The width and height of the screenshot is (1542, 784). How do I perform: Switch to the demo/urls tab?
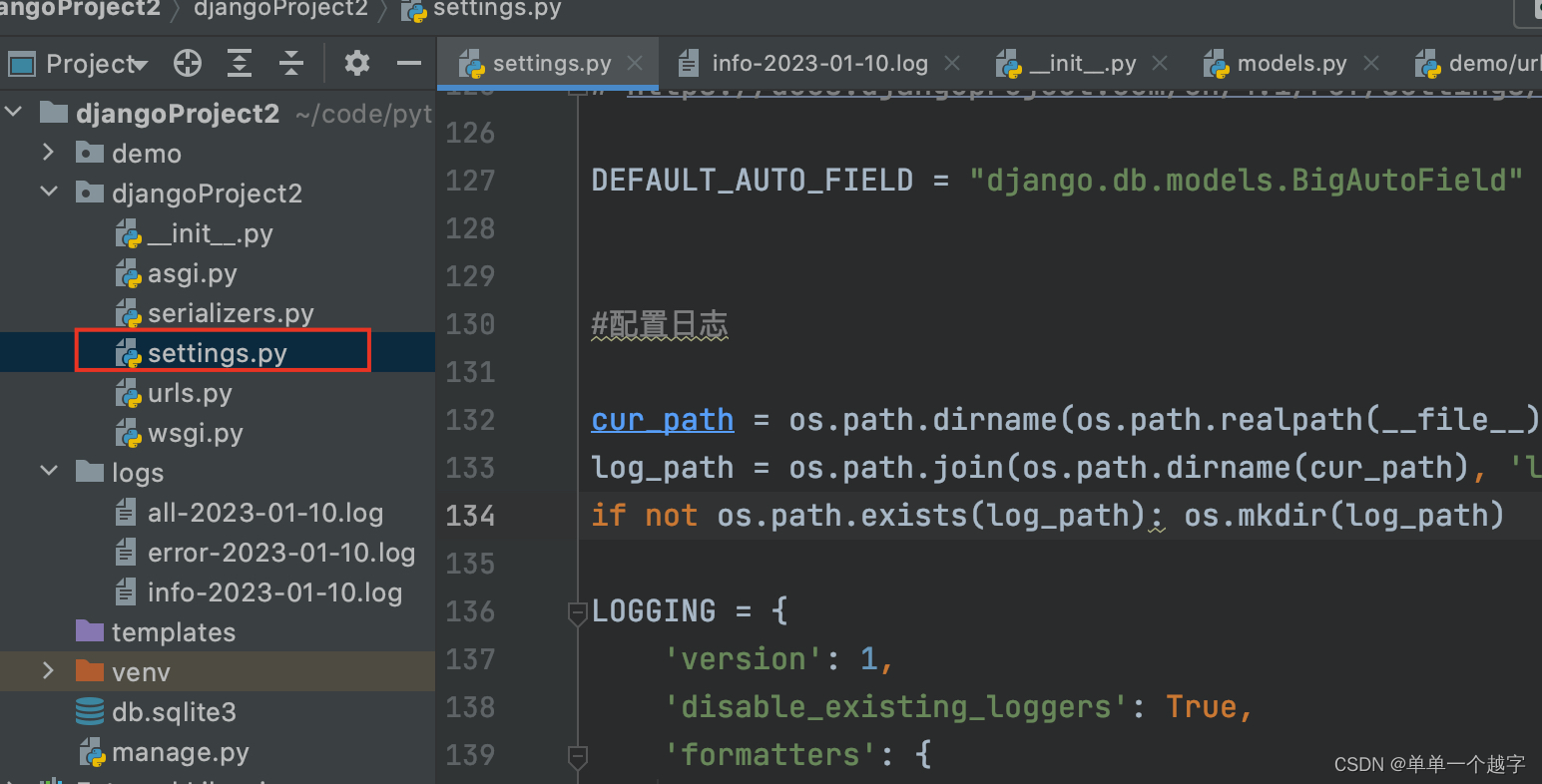click(x=1478, y=64)
